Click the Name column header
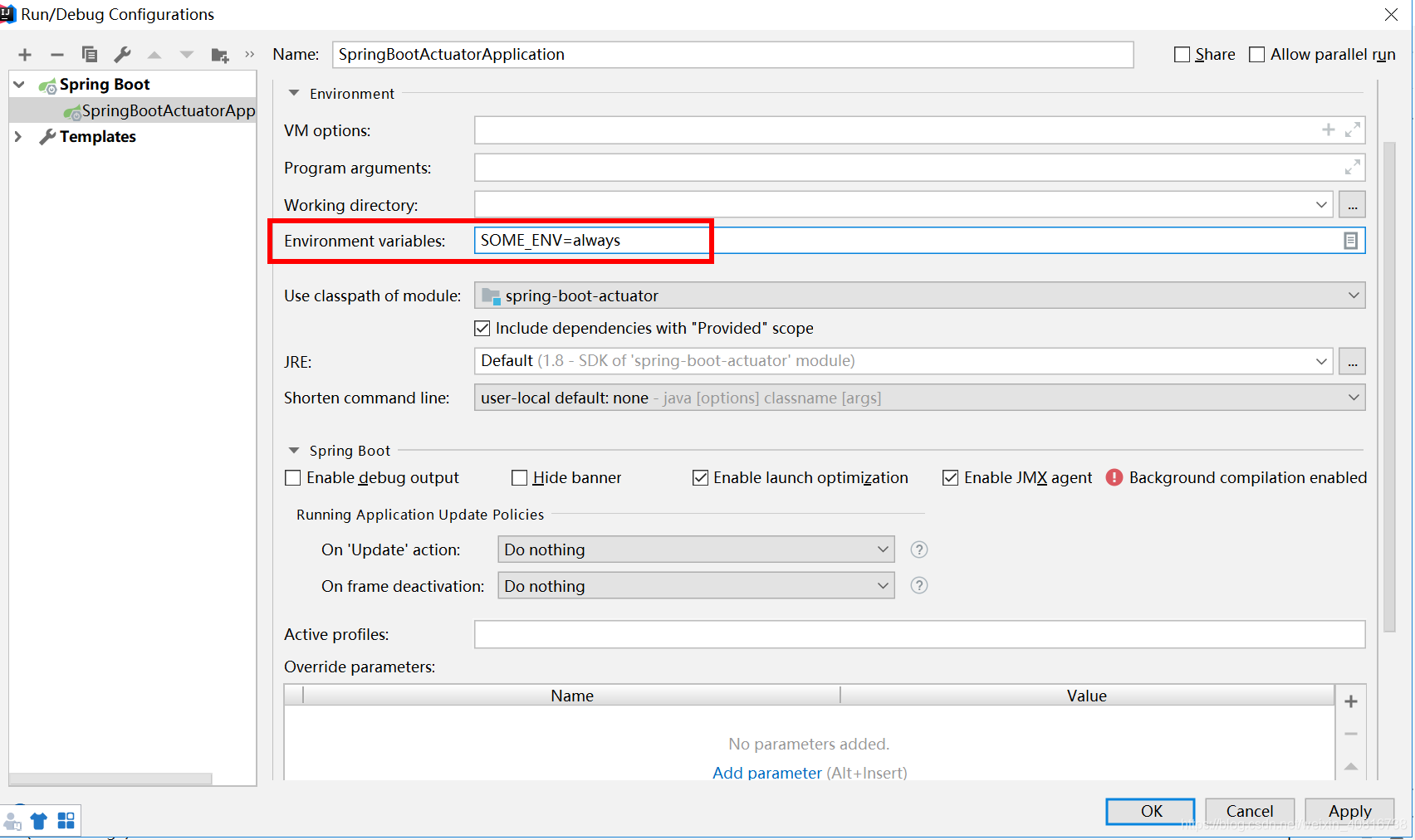Screen dimensions: 1415x840 pos(572,696)
